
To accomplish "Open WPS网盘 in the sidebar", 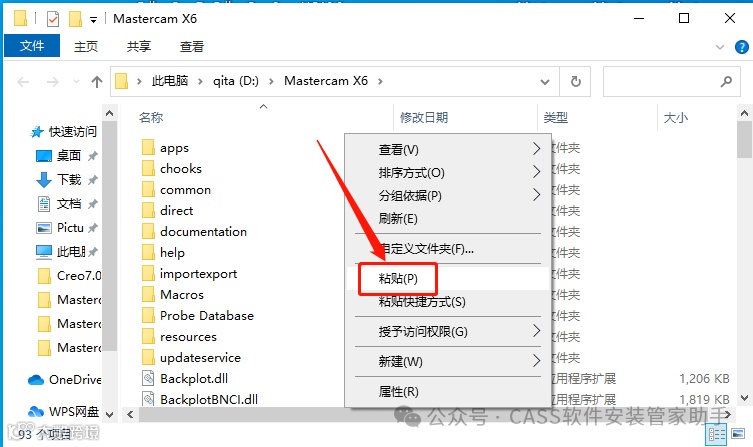I will [x=63, y=411].
